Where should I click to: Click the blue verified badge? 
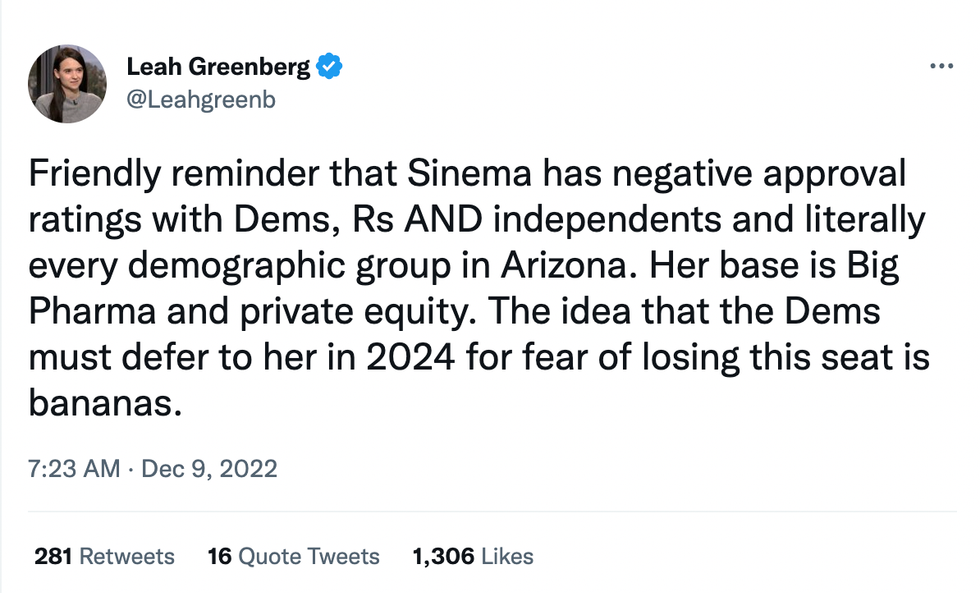click(330, 67)
